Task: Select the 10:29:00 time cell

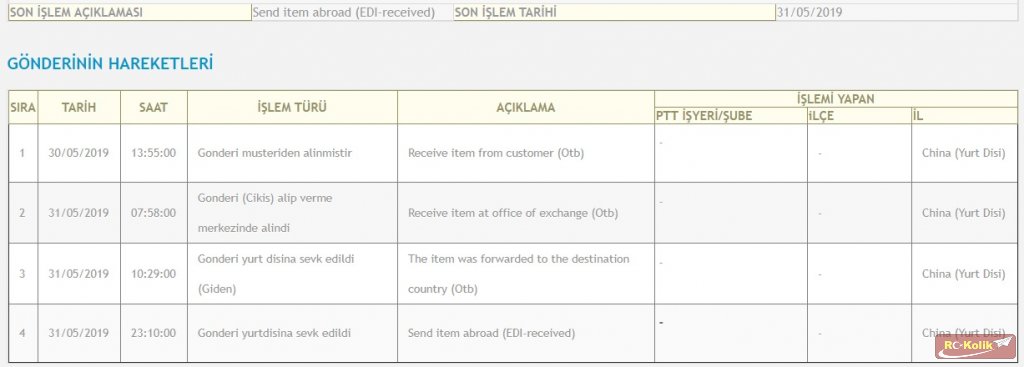Action: (153, 274)
